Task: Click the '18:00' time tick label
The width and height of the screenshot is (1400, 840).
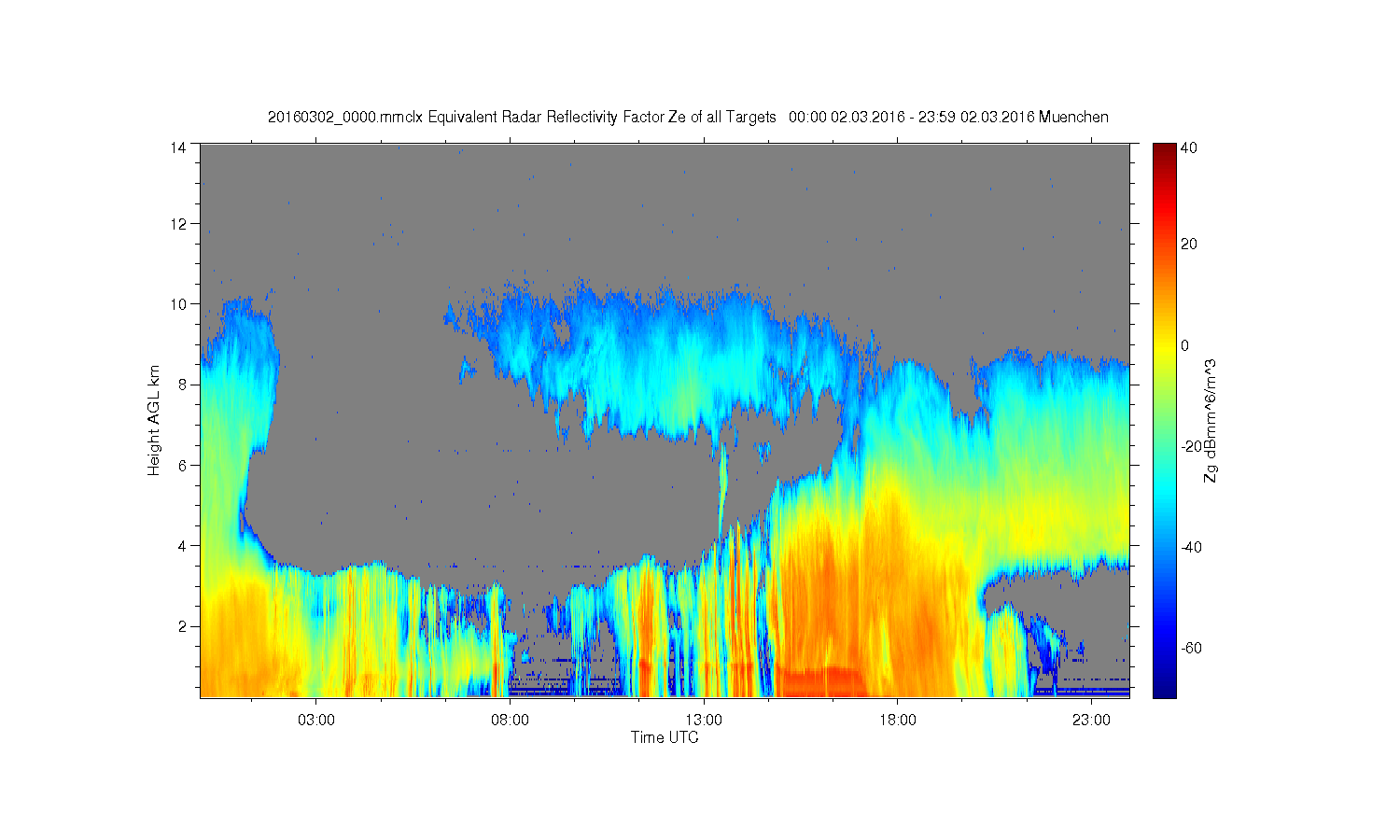Action: click(x=898, y=720)
